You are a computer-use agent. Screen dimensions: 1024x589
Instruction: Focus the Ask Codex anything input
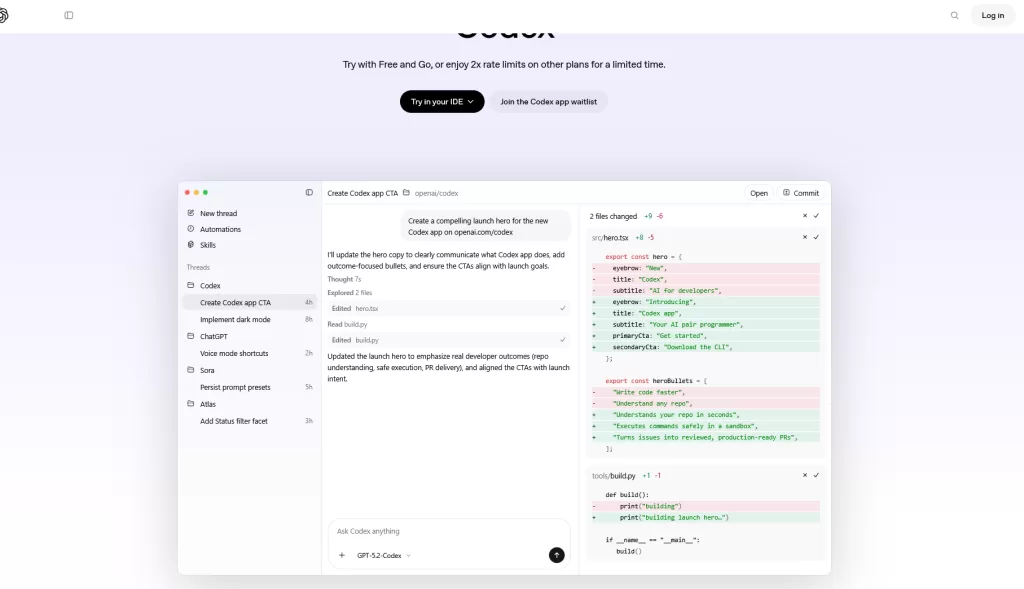pos(448,532)
